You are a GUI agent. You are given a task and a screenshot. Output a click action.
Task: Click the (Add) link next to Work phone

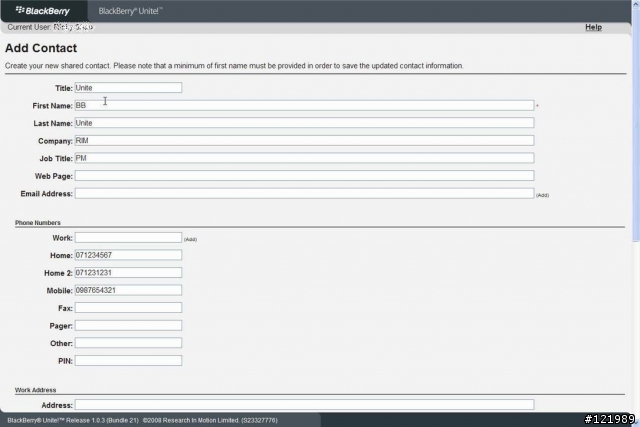[190, 239]
